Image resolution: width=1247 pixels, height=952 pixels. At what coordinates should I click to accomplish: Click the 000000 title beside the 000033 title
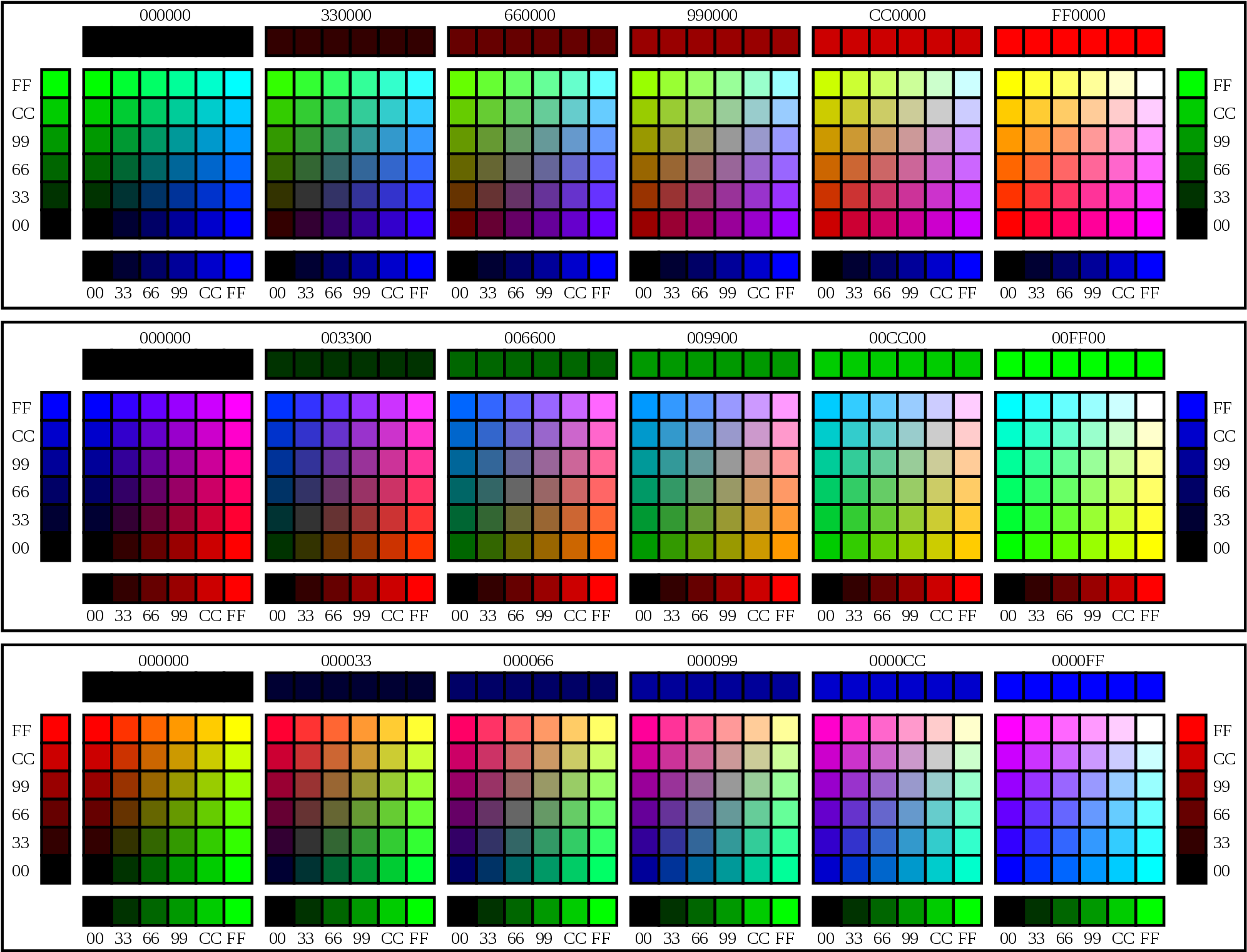pos(163,661)
